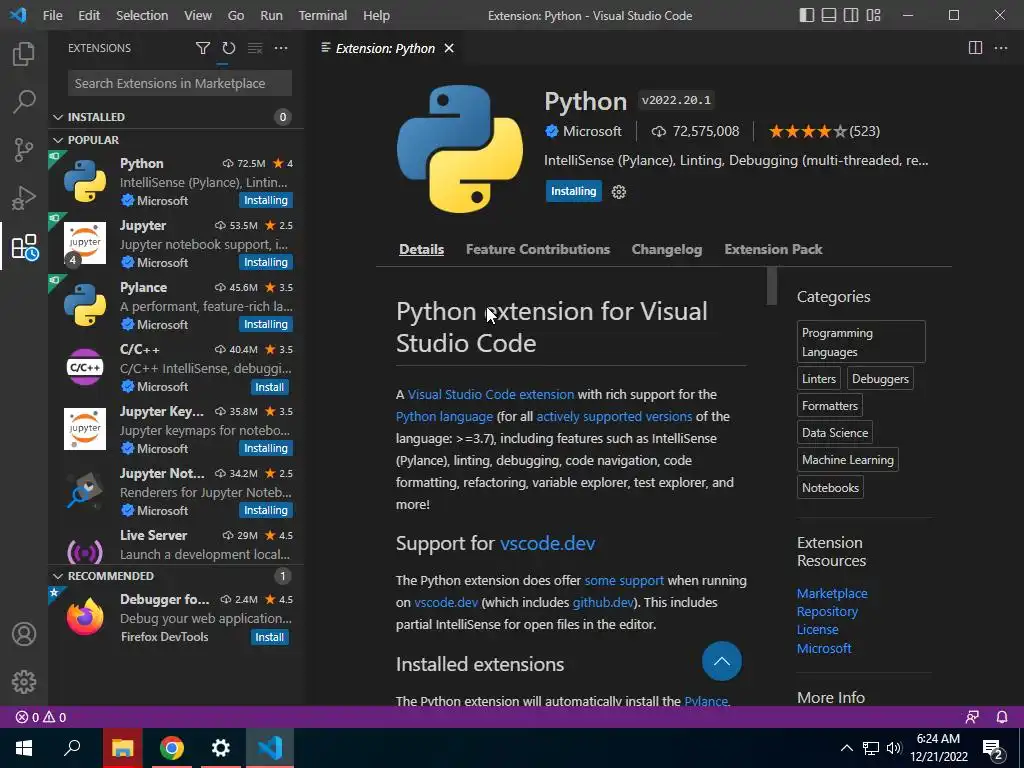The height and width of the screenshot is (768, 1024).
Task: Open the github.dev link
Action: (x=603, y=602)
